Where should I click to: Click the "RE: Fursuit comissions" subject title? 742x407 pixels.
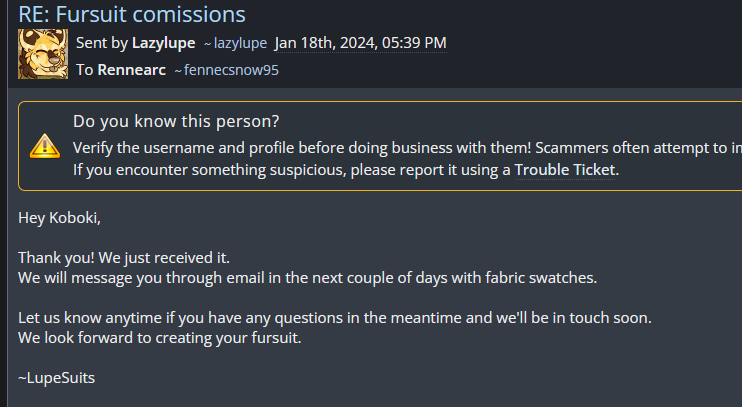(x=132, y=14)
